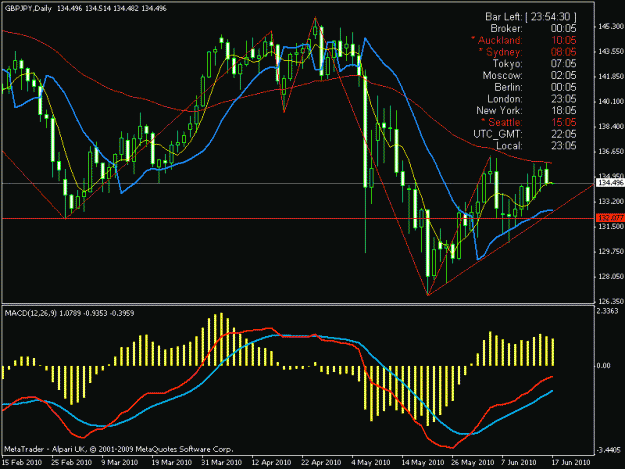This screenshot has height=469, width=625.
Task: Click the 7 Jun 2010 date label
Action: click(x=519, y=462)
